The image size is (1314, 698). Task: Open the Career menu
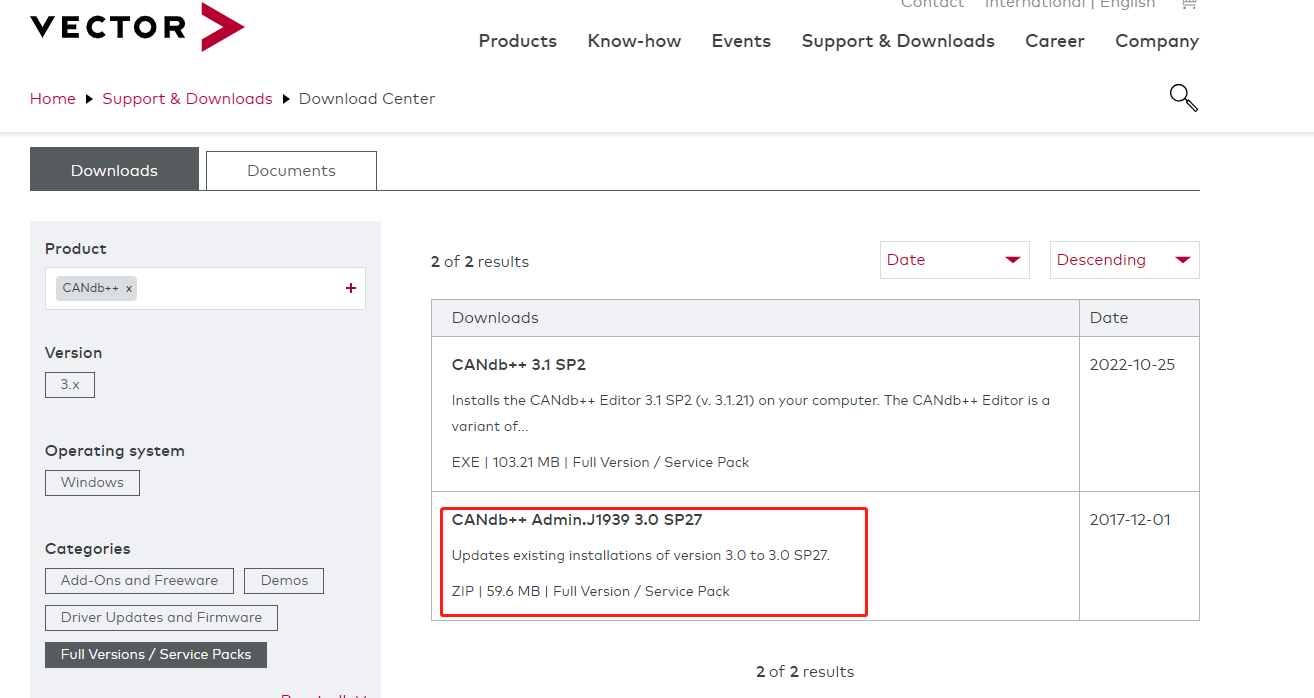point(1055,41)
